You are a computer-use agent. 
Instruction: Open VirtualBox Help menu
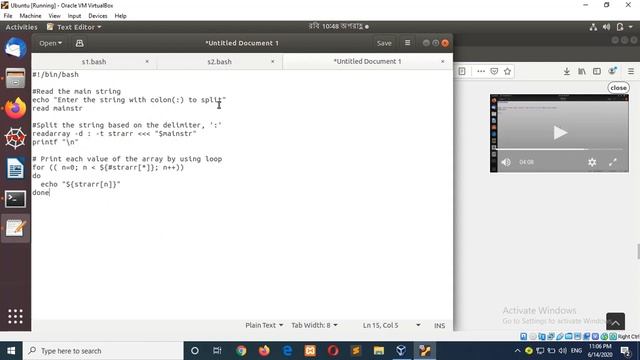point(120,16)
